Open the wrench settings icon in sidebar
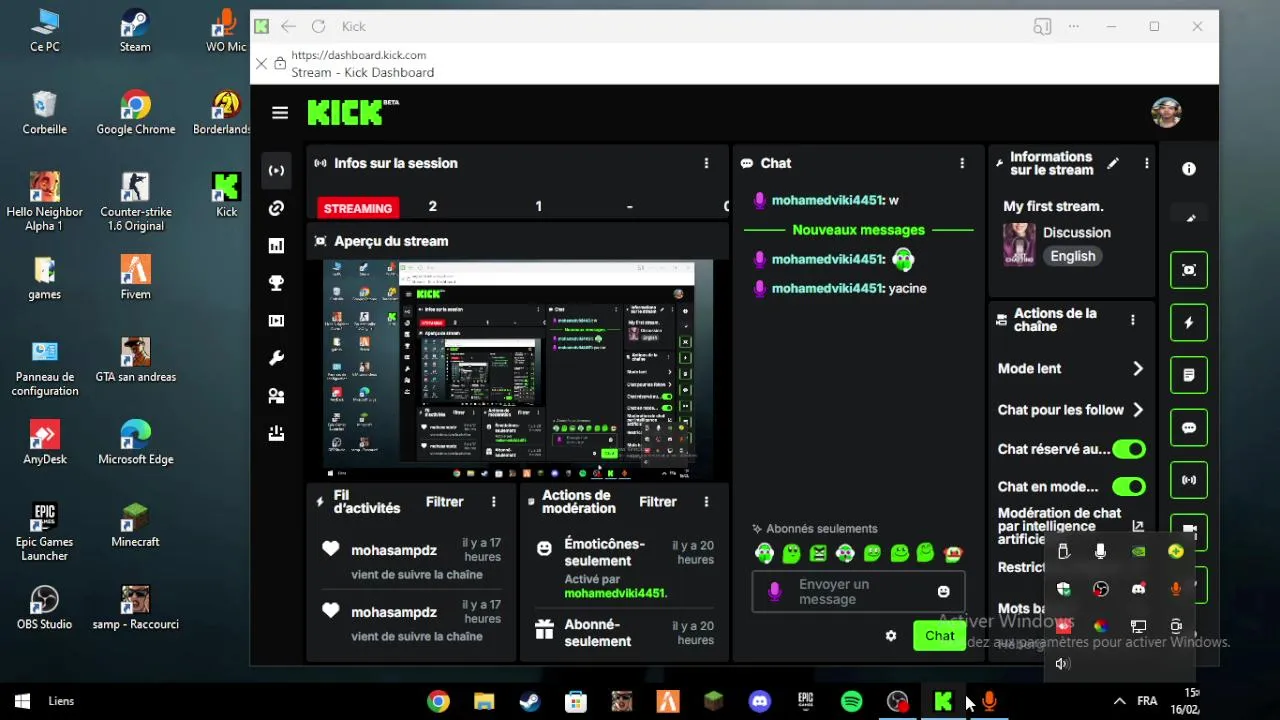Screen dimensions: 1280x720 click(277, 358)
